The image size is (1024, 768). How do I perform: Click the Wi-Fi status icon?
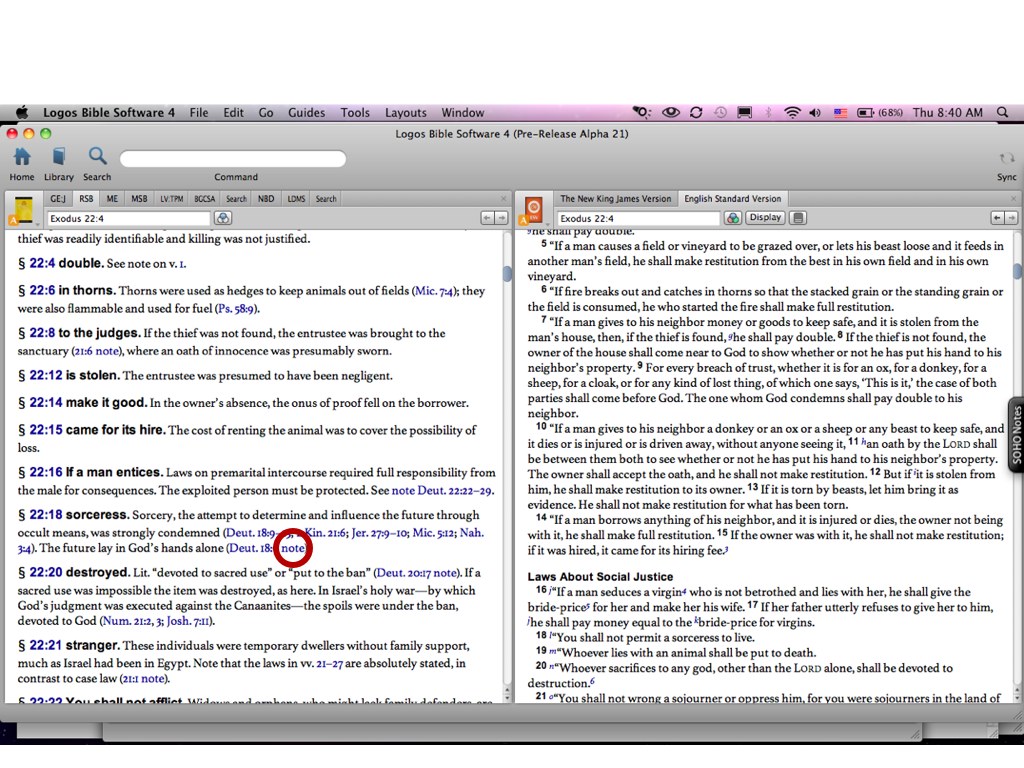pyautogui.click(x=792, y=112)
